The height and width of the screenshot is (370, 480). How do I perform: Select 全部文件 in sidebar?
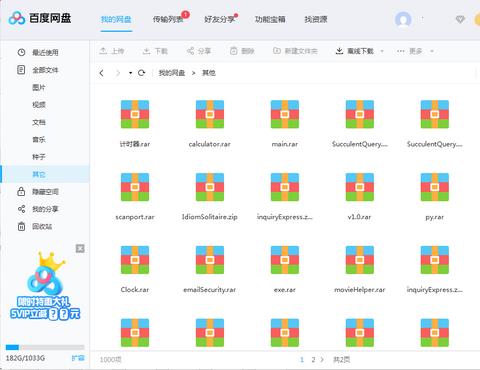(x=45, y=70)
